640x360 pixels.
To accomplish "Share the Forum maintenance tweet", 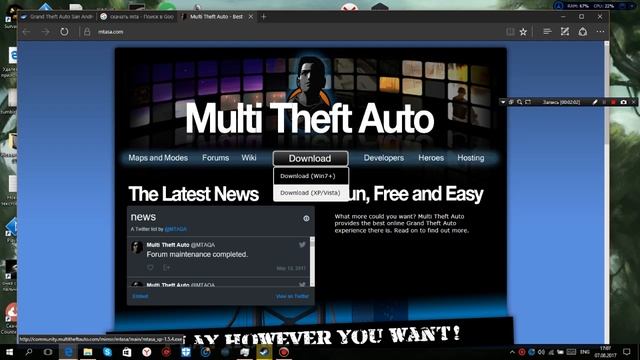I will (167, 267).
